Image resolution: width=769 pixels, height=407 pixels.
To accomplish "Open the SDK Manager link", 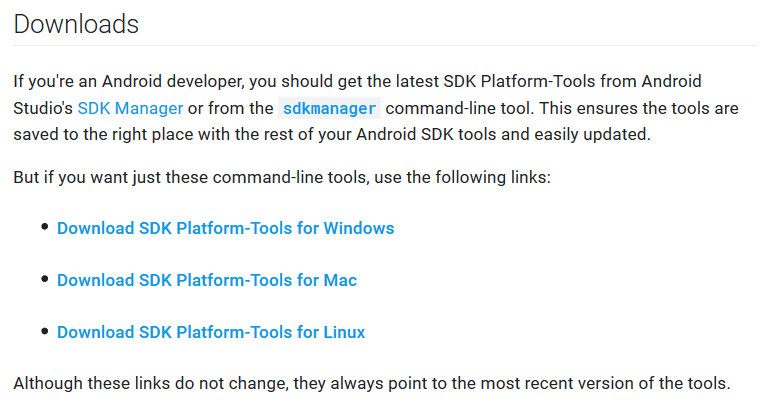I will 130,108.
